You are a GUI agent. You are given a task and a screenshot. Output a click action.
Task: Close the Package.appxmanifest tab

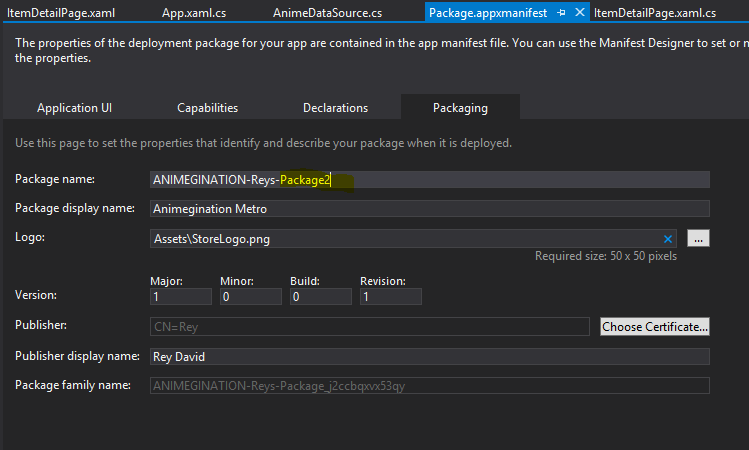click(x=580, y=12)
